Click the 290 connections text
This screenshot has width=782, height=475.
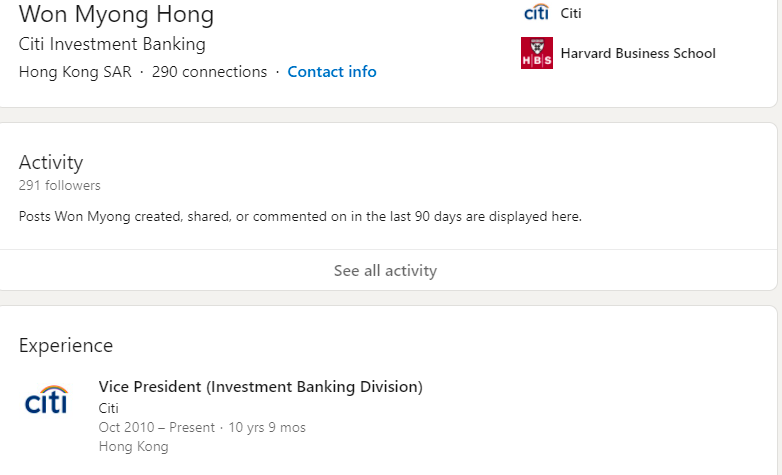209,72
